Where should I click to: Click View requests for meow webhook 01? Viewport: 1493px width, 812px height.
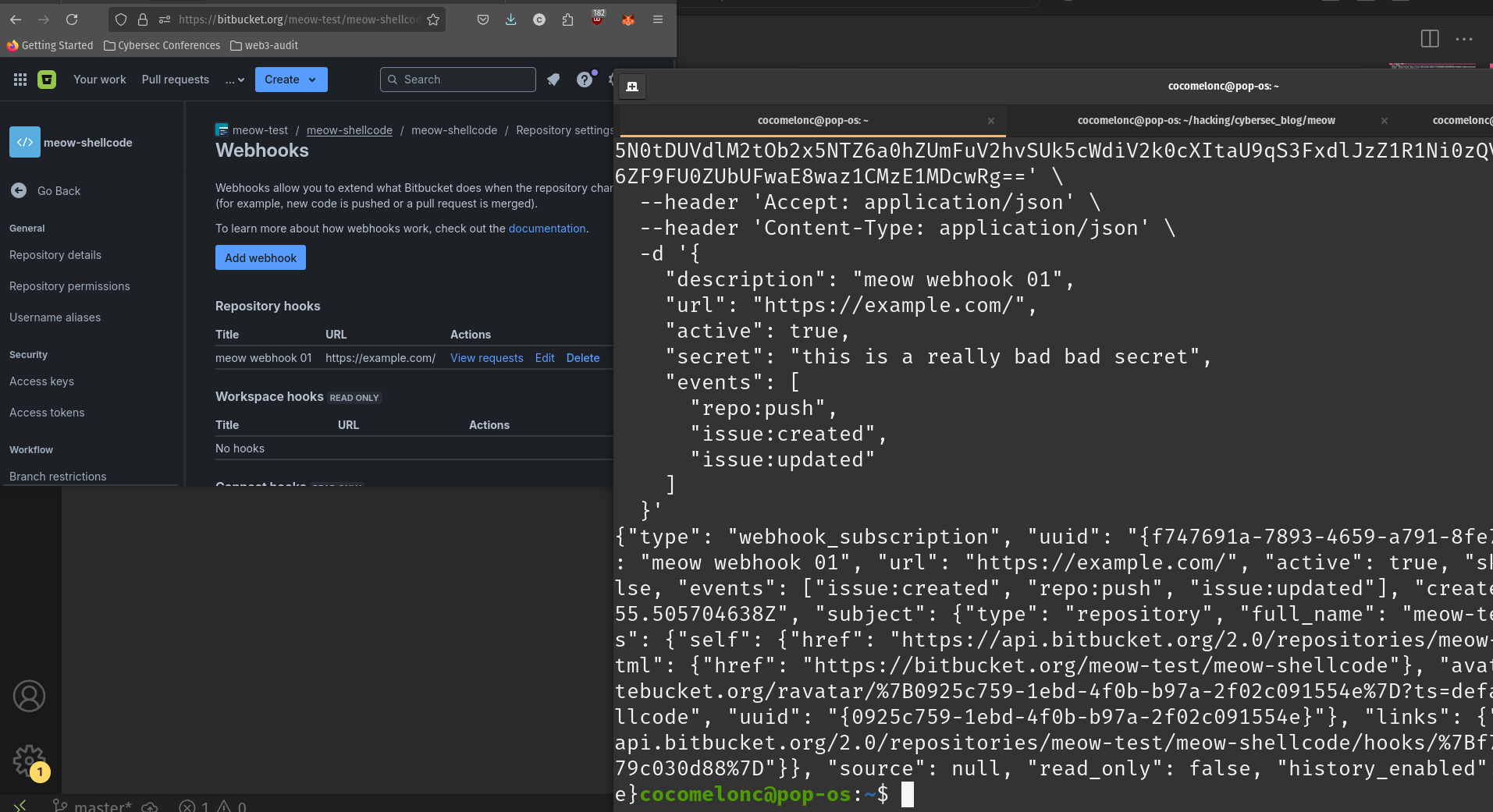pyautogui.click(x=487, y=358)
